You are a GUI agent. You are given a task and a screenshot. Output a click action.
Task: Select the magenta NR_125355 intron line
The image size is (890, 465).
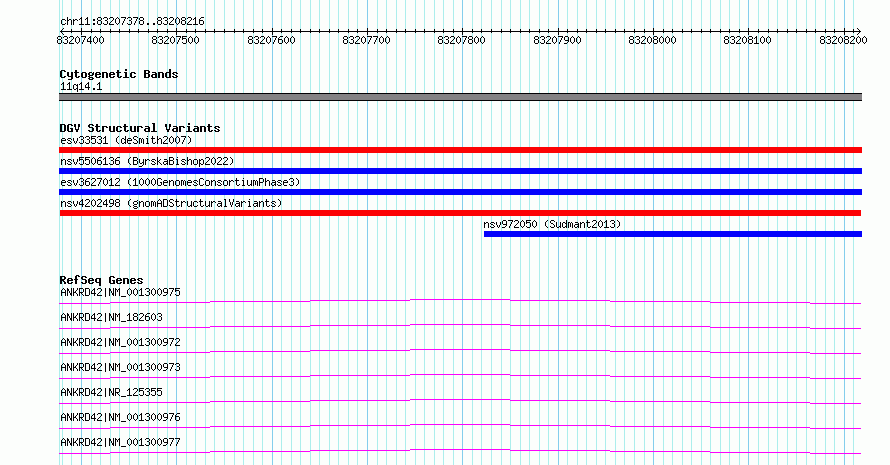(x=460, y=400)
